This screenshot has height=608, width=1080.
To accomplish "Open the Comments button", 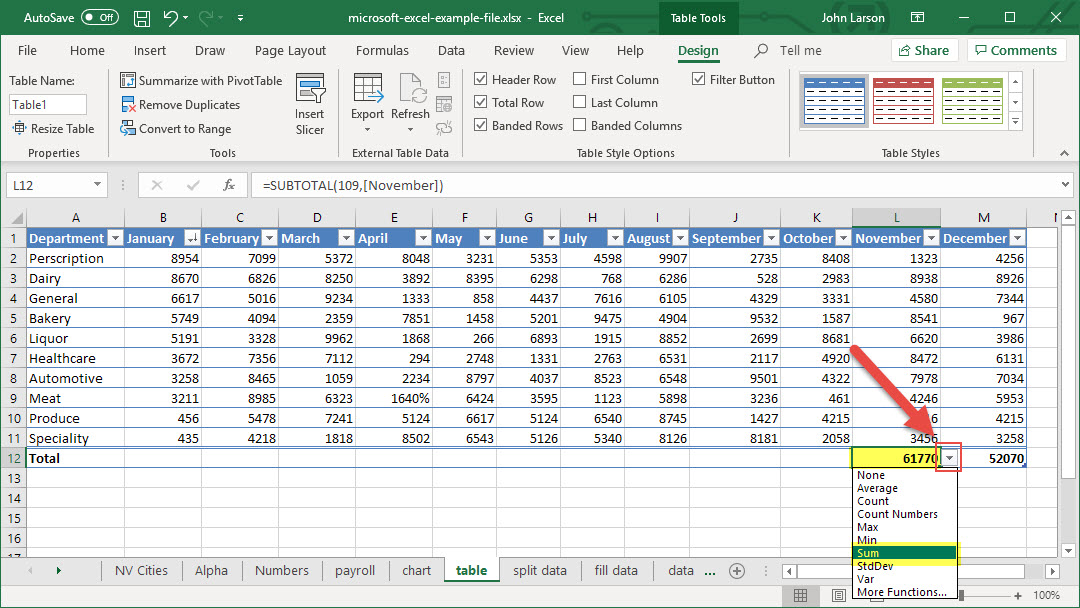I will (x=1016, y=51).
